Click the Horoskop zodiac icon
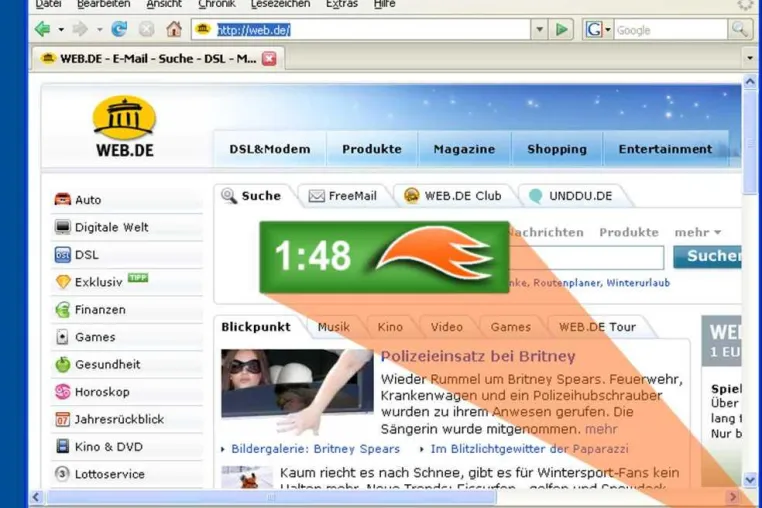Image resolution: width=762 pixels, height=508 pixels. (x=63, y=392)
